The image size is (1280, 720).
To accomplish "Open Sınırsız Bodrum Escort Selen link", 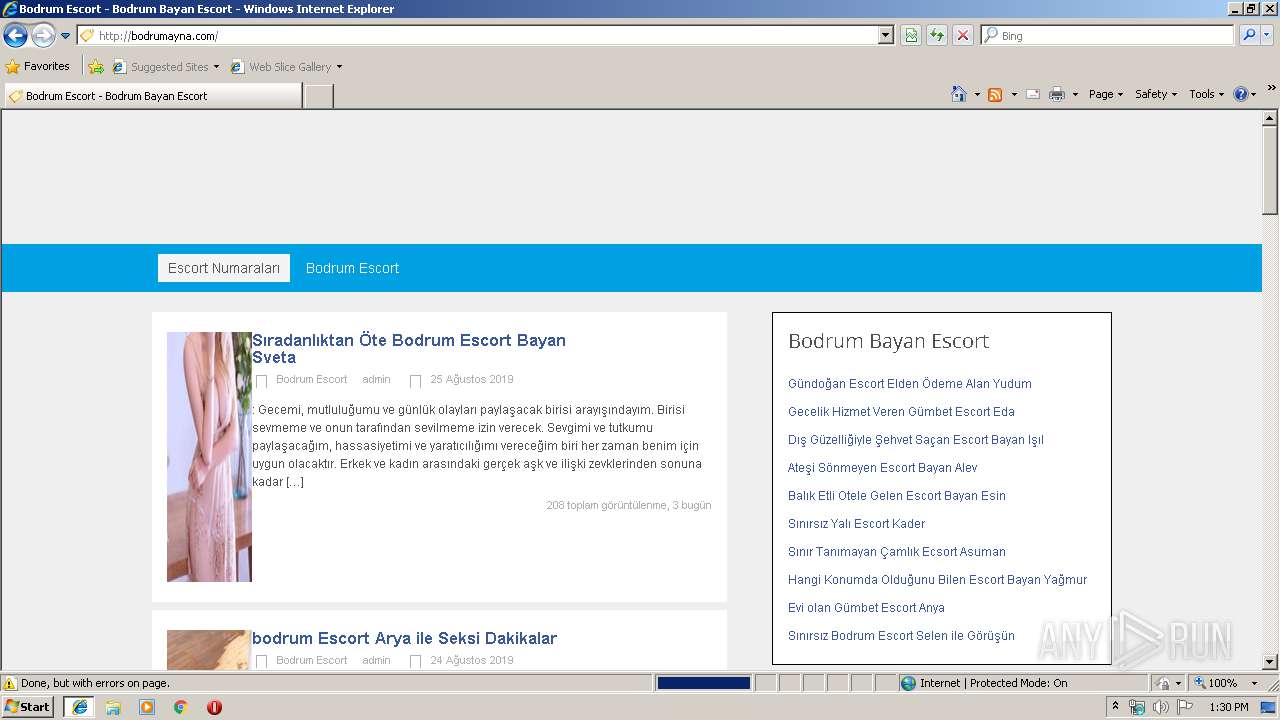I will pyautogui.click(x=901, y=636).
